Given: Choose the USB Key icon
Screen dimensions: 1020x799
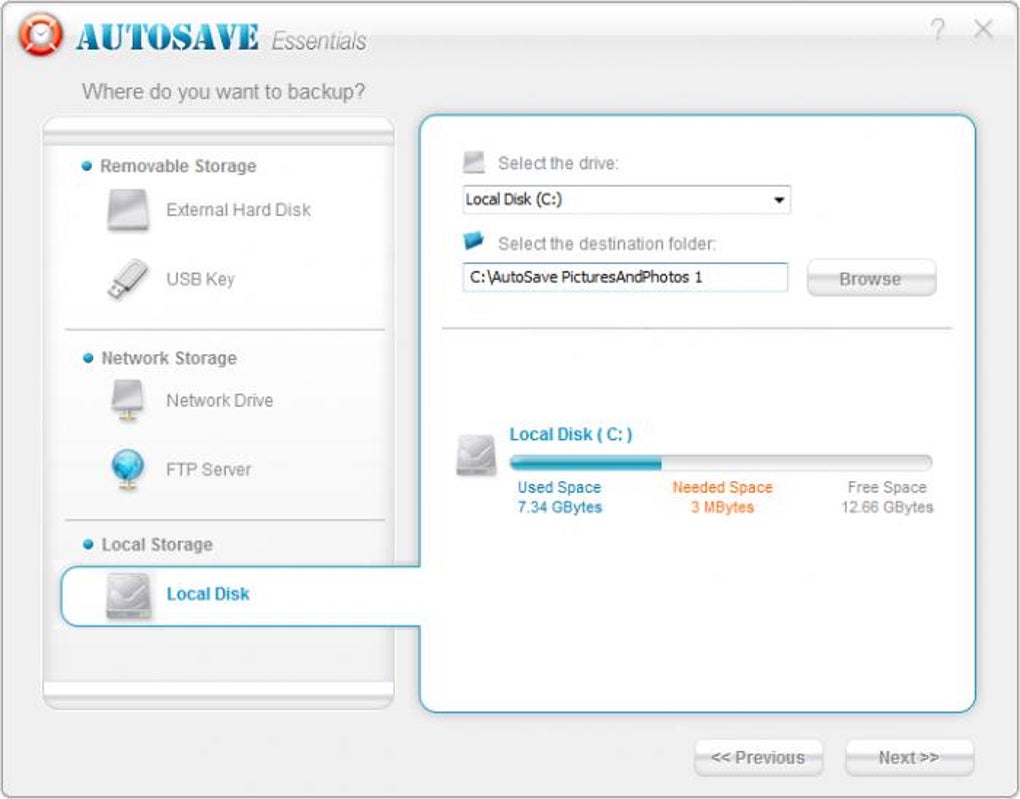Looking at the screenshot, I should pos(128,279).
